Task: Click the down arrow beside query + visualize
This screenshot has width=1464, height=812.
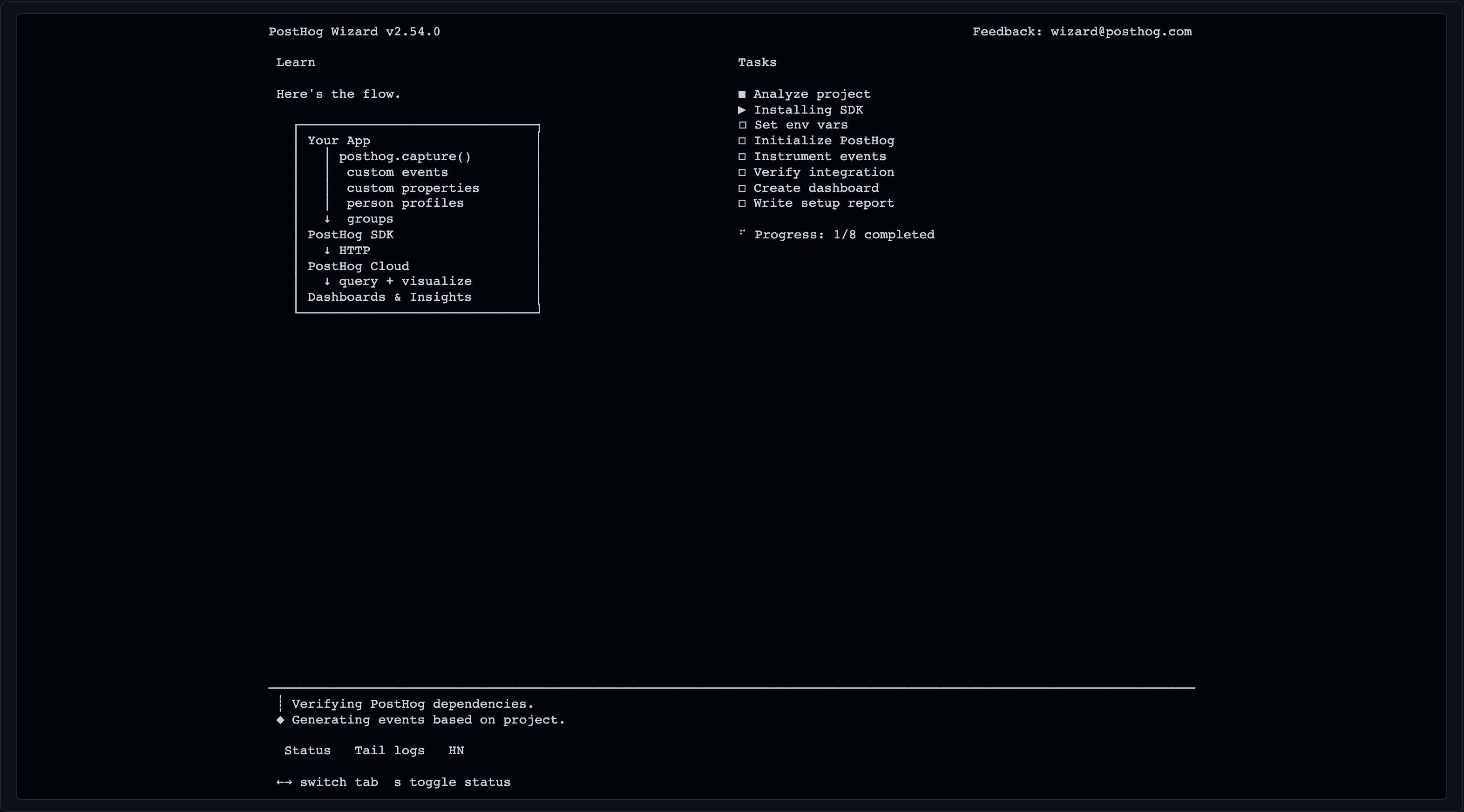Action: click(x=327, y=282)
